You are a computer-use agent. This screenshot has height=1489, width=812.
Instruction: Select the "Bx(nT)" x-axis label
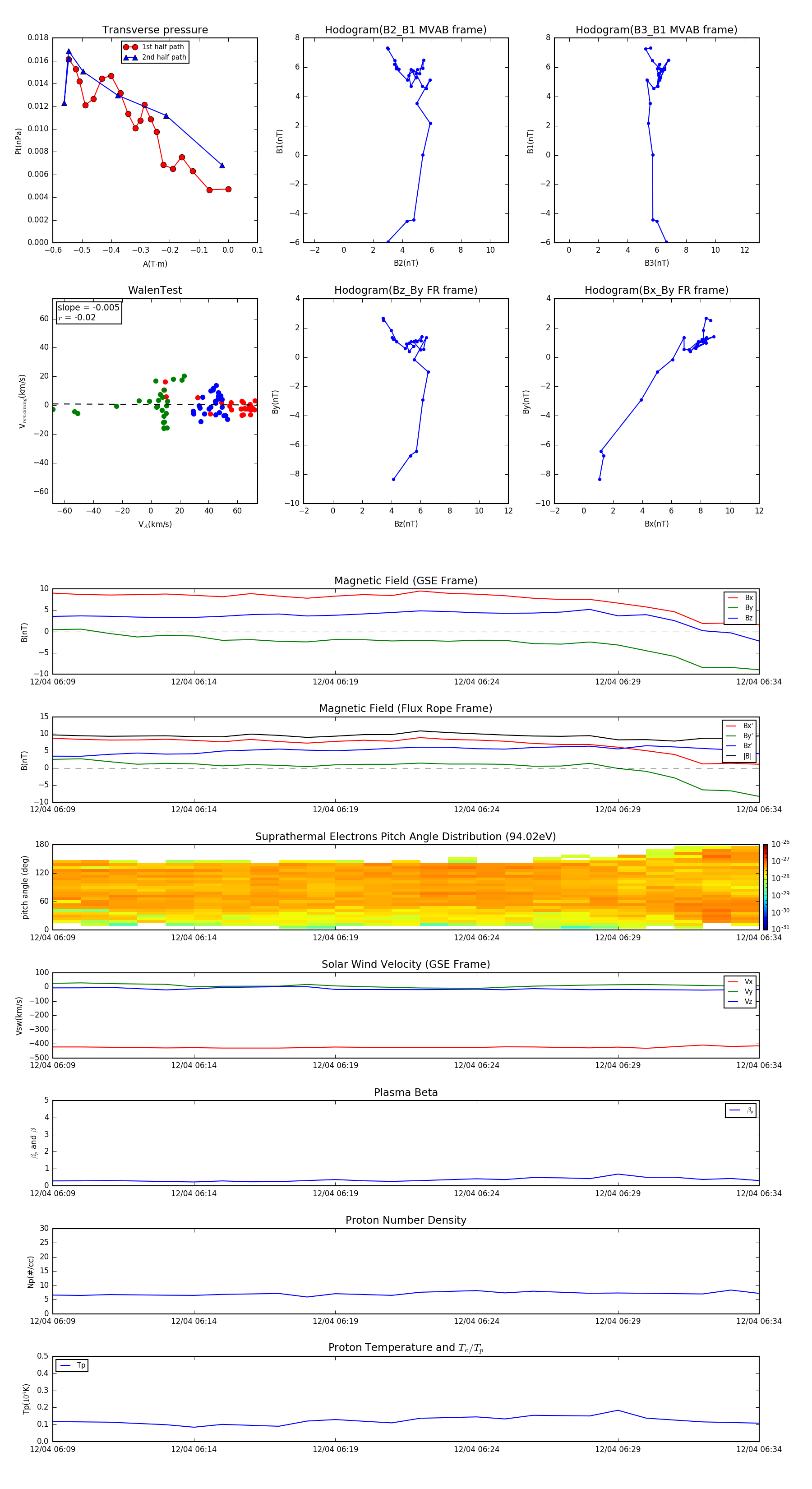click(656, 524)
